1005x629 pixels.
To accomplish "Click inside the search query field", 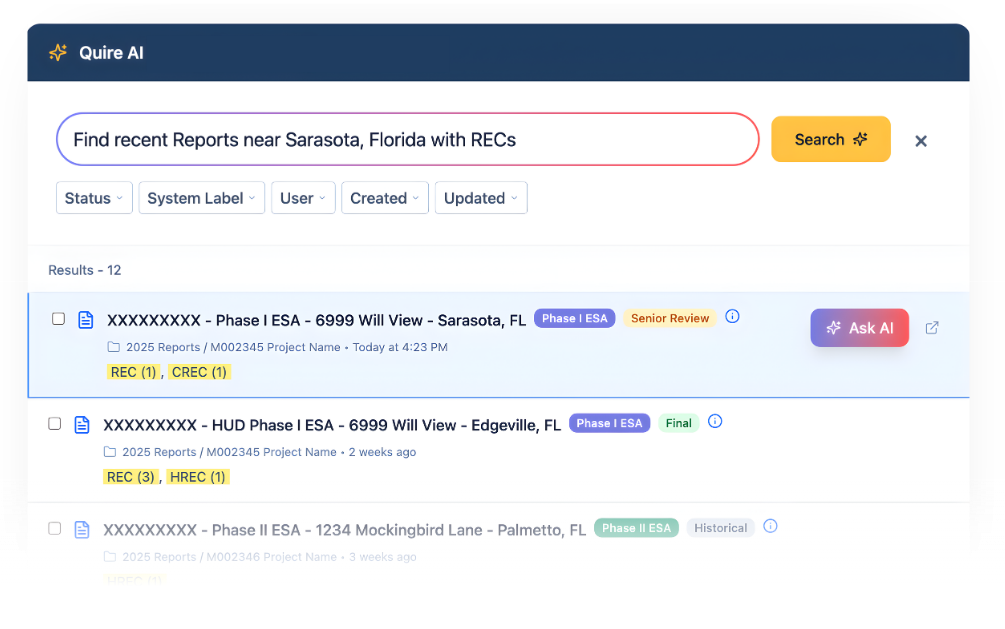I will (x=400, y=140).
